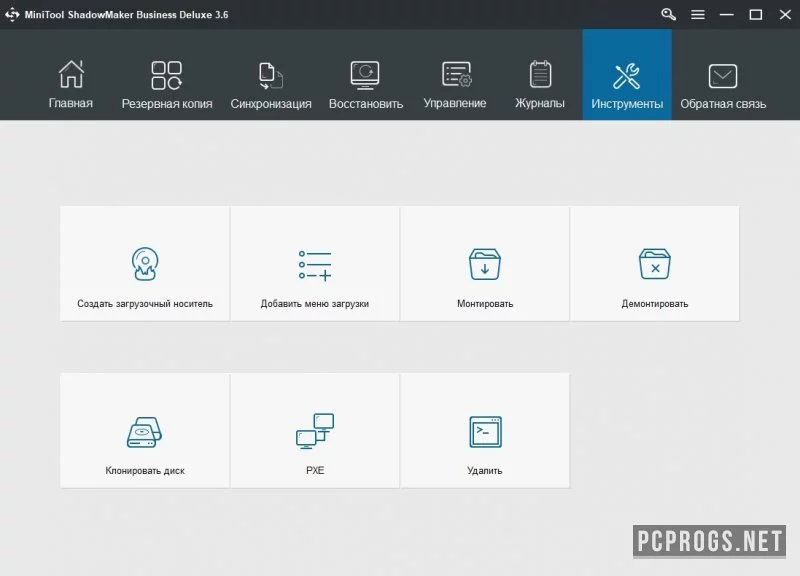
Task: View the Журналы tab
Action: [540, 84]
